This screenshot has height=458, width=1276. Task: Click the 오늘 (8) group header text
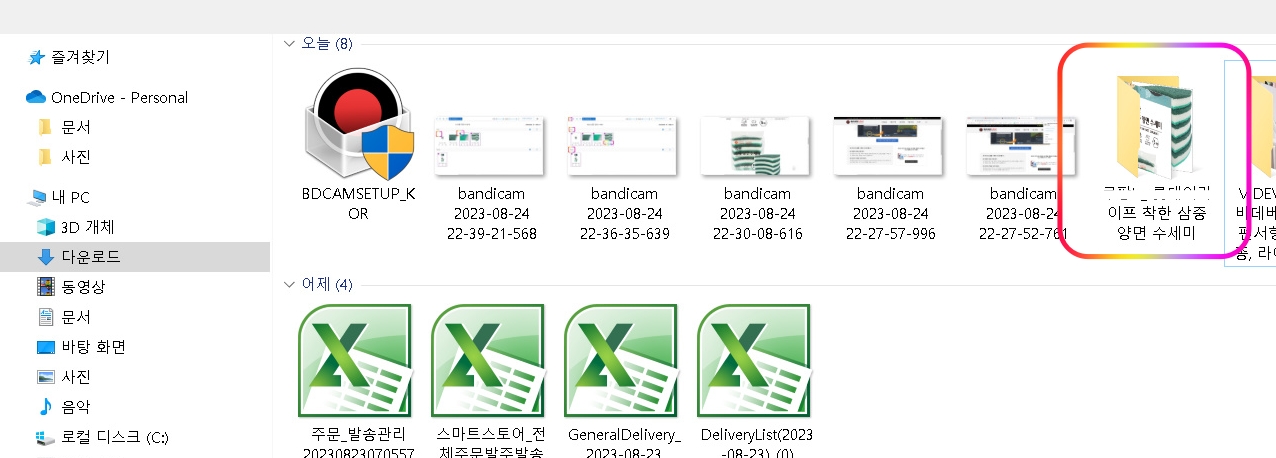tap(327, 43)
